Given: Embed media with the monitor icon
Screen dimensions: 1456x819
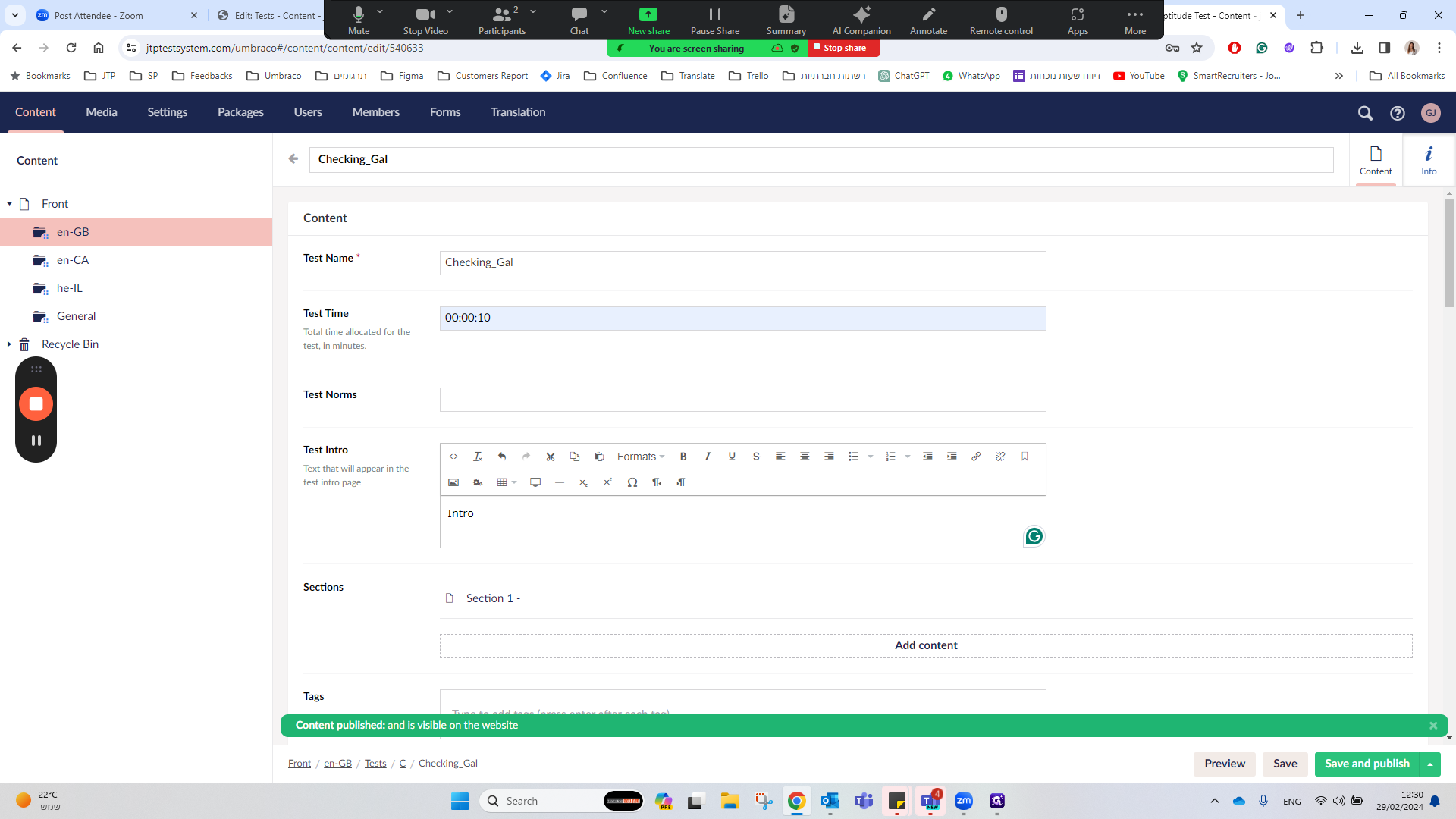Looking at the screenshot, I should tap(535, 482).
